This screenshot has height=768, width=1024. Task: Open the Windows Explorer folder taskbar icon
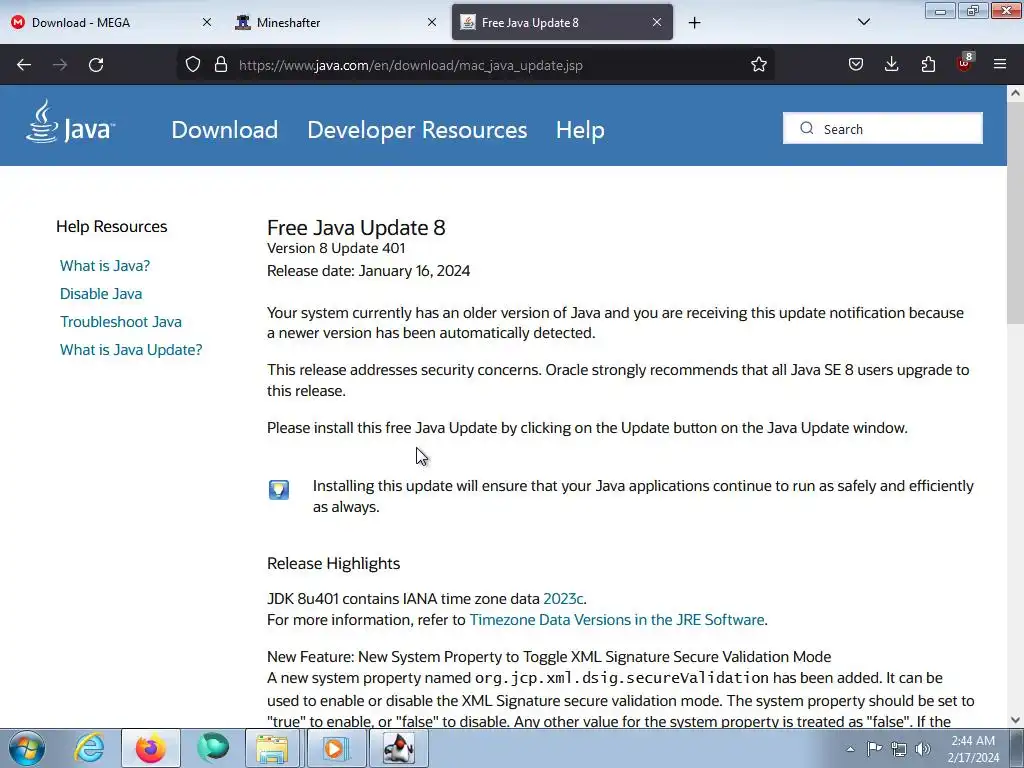273,748
